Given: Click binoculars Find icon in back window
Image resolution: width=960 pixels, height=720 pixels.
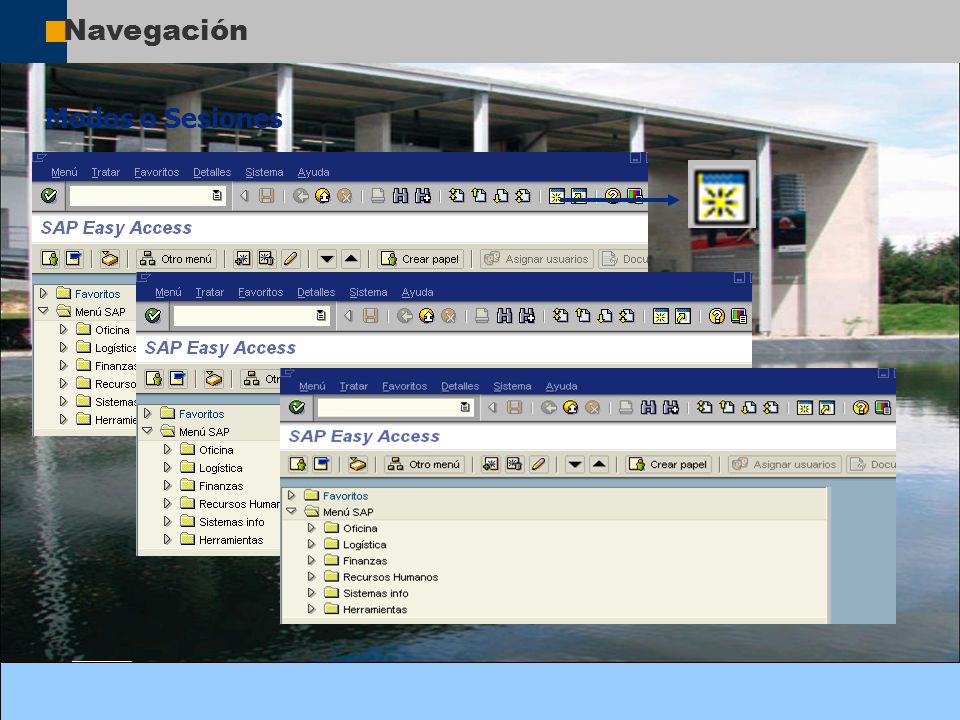Looking at the screenshot, I should point(400,196).
